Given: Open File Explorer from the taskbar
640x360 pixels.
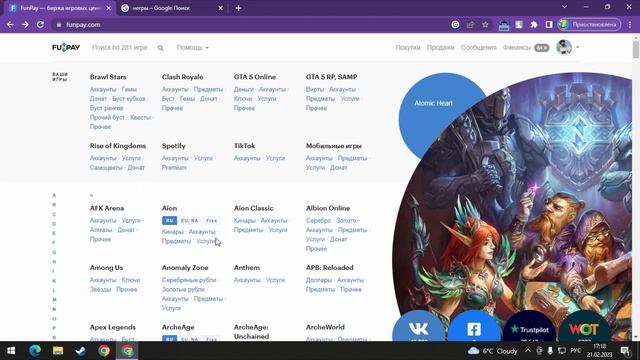Looking at the screenshot, I should pyautogui.click(x=58, y=351).
